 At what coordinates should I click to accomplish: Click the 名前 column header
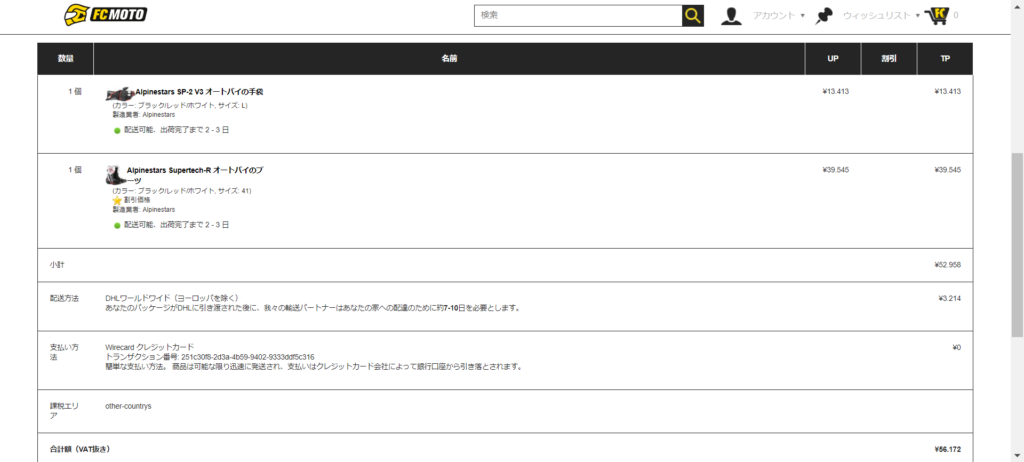click(449, 59)
